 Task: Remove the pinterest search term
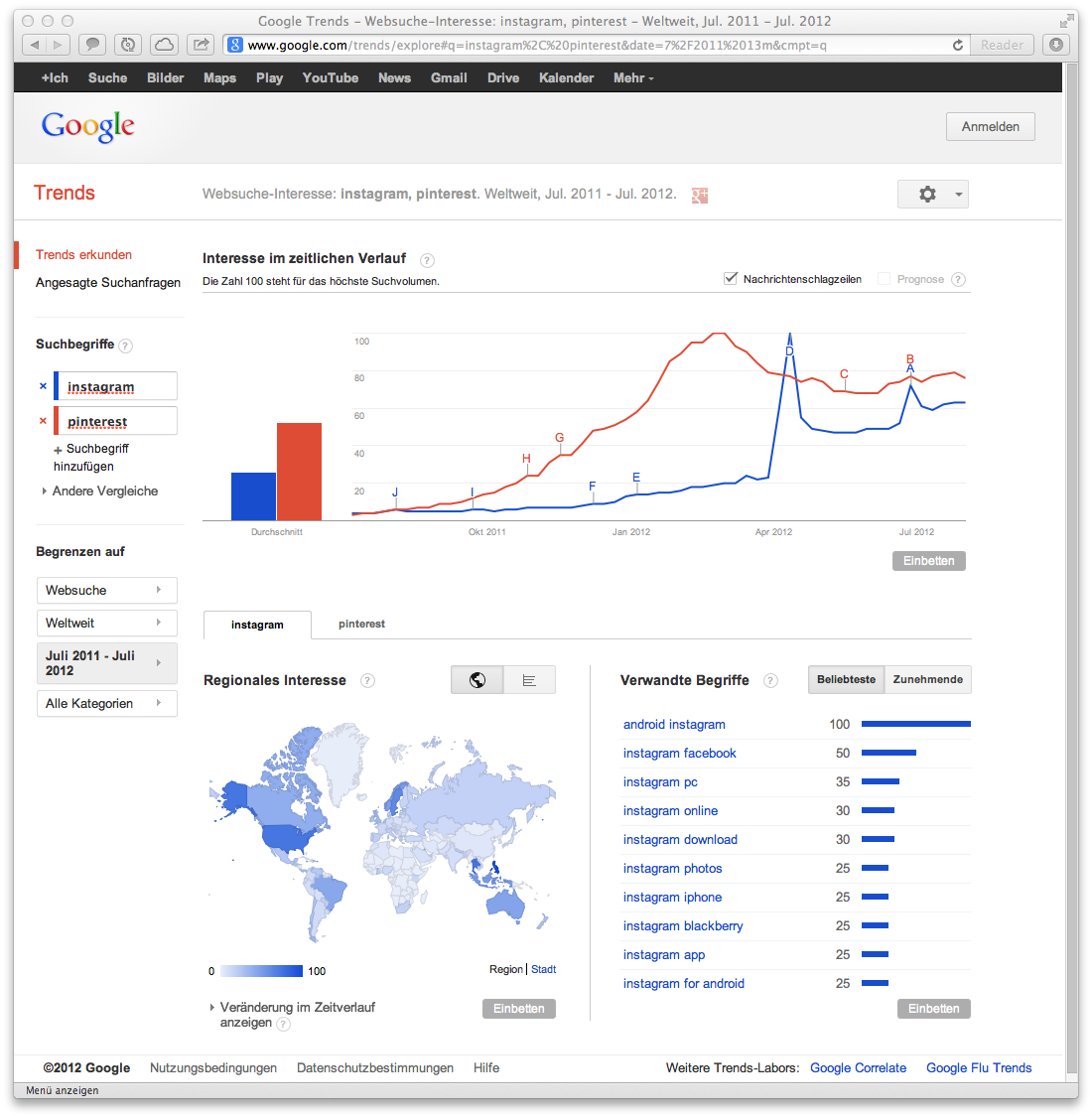43,421
